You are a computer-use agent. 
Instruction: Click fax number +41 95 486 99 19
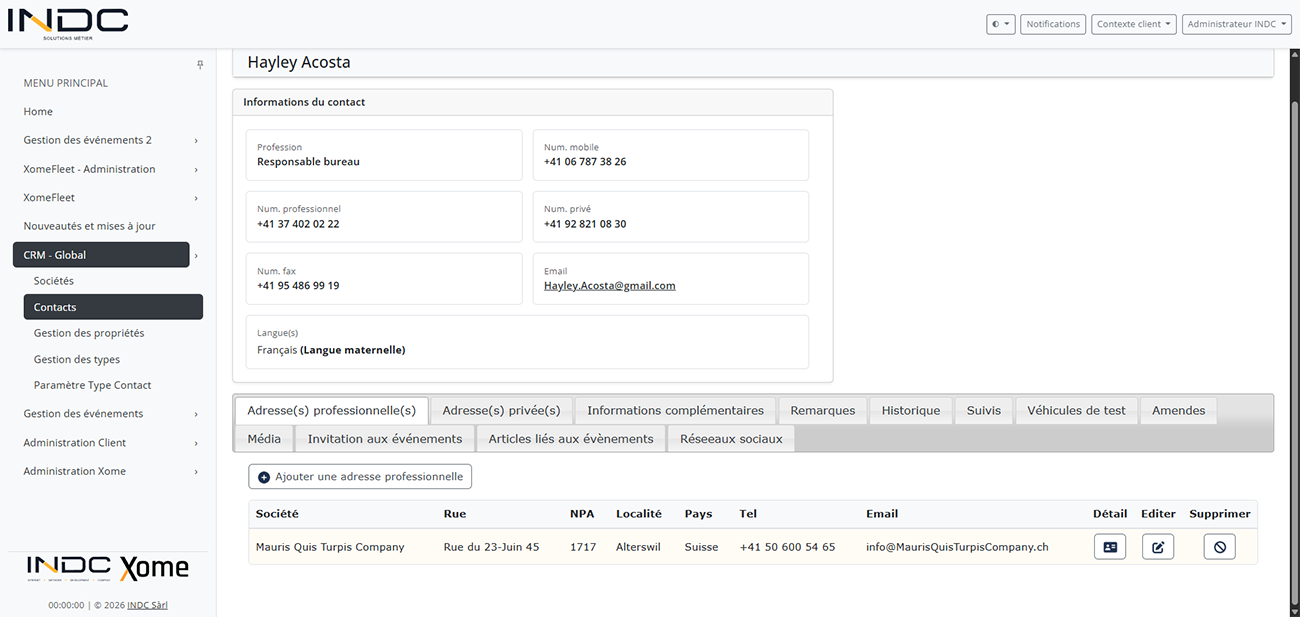(298, 286)
